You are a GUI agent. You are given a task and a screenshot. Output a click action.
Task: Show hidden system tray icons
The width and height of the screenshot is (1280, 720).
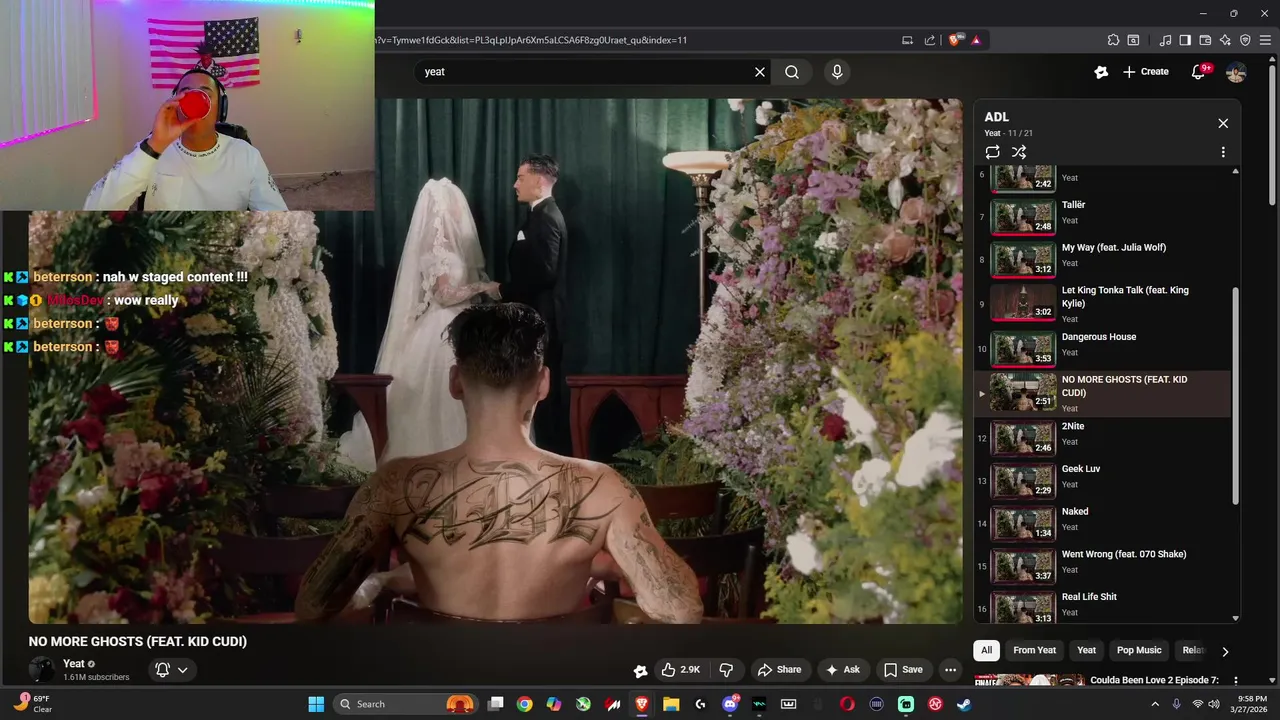tap(1156, 704)
